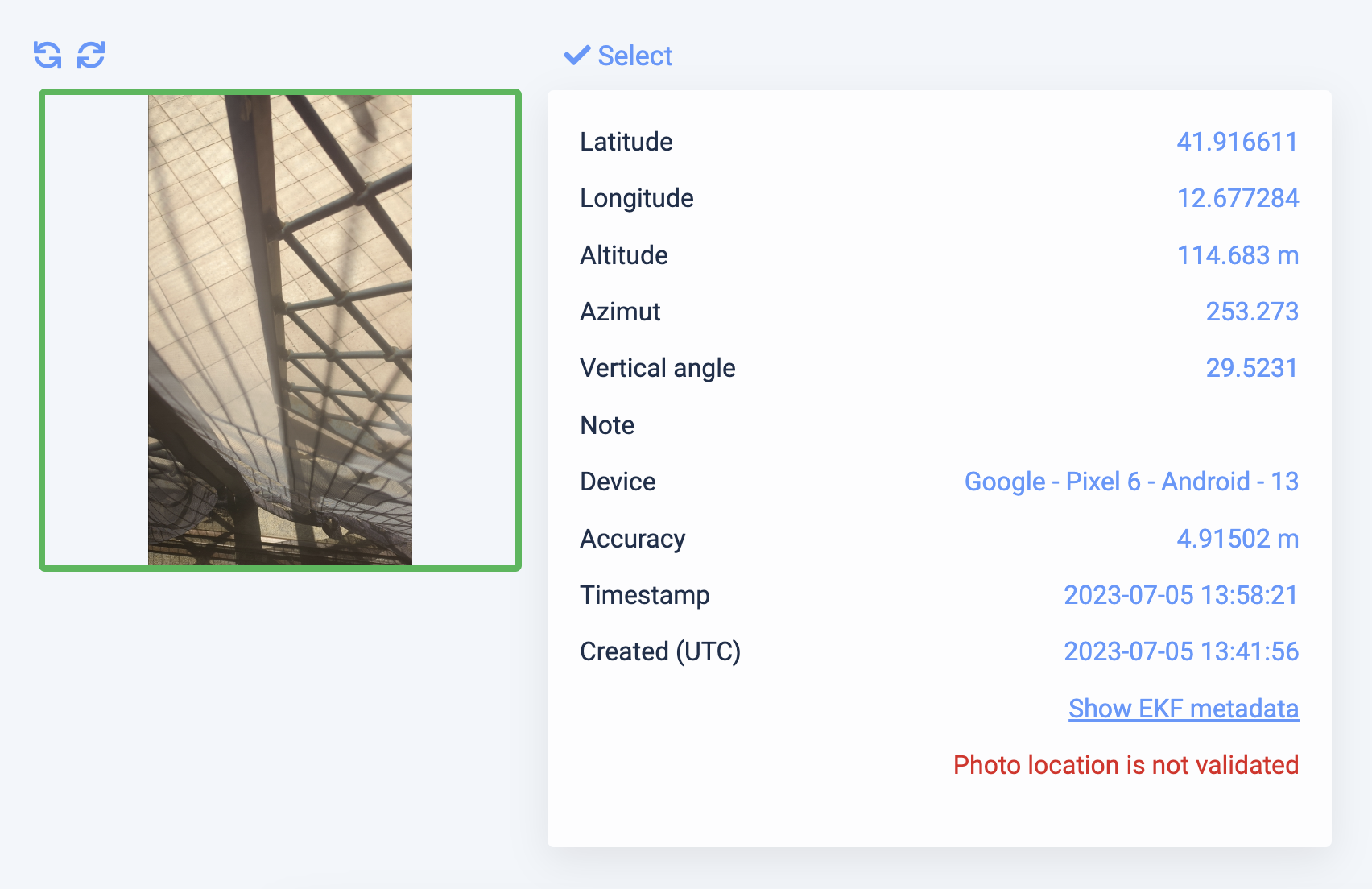Show EKF metadata link
Image resolution: width=1372 pixels, height=889 pixels.
click(1184, 709)
